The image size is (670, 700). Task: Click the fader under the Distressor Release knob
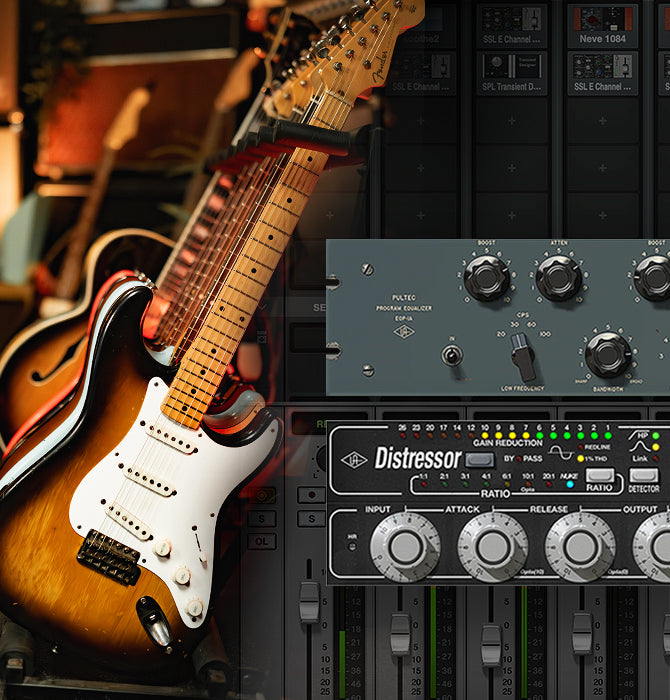click(x=582, y=633)
